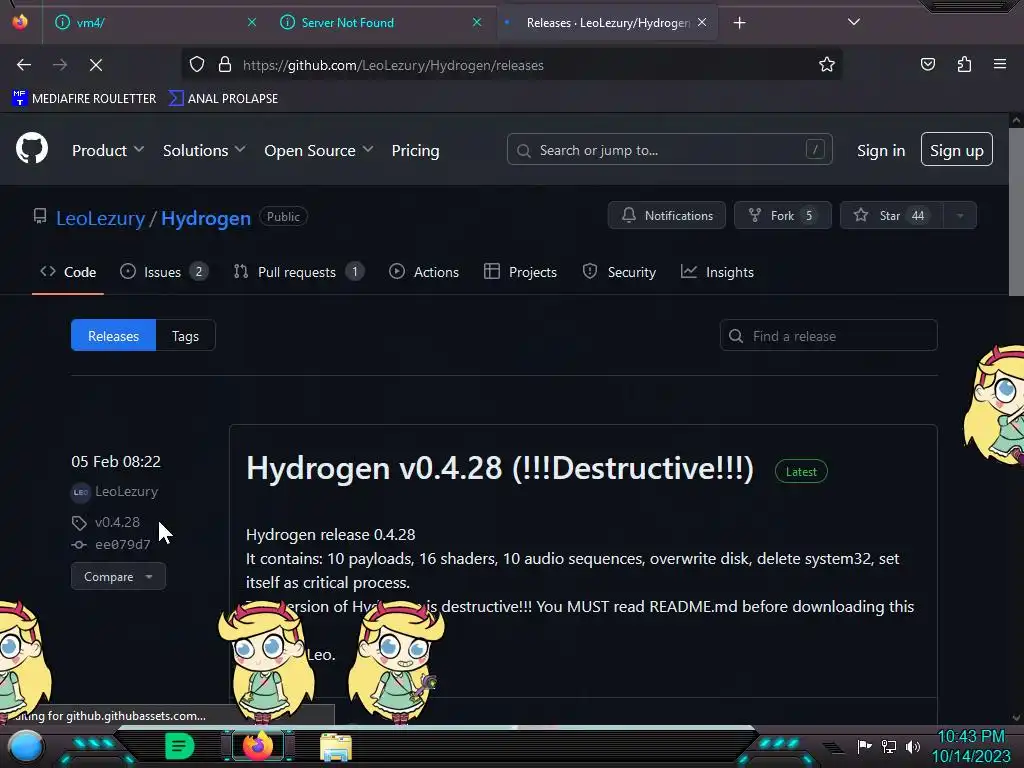The image size is (1024, 768).
Task: Select the Releases LeoLezury/Hydrogen tab
Action: (606, 23)
